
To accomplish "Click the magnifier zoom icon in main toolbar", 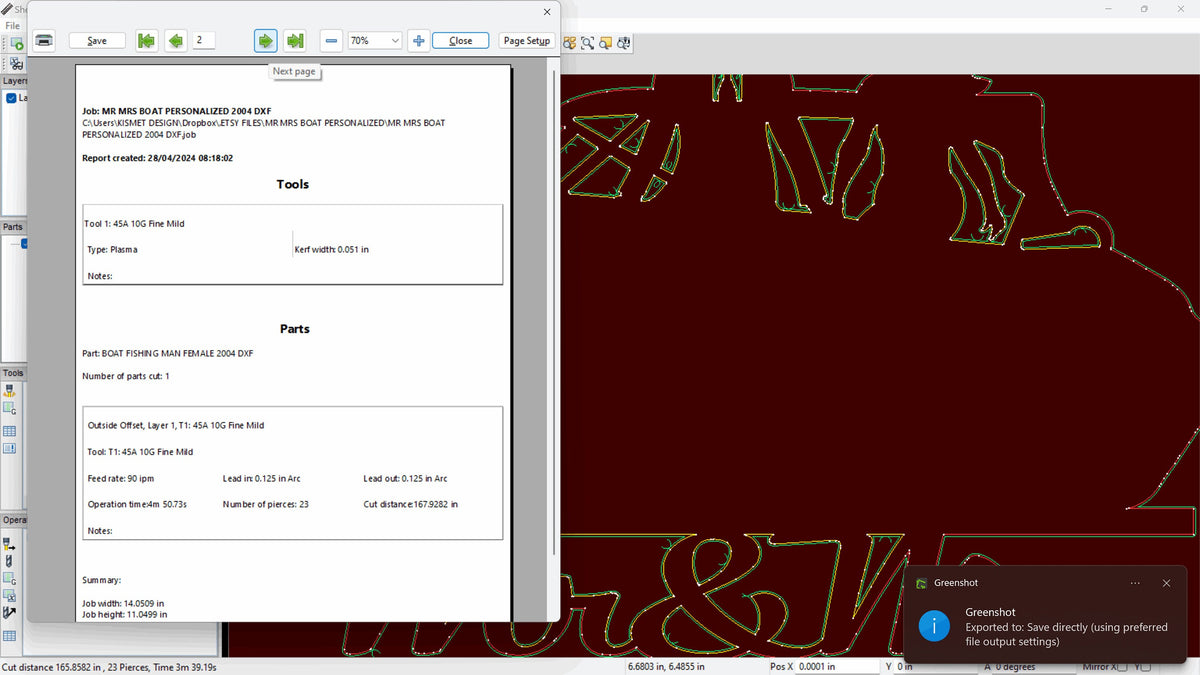I will point(588,43).
